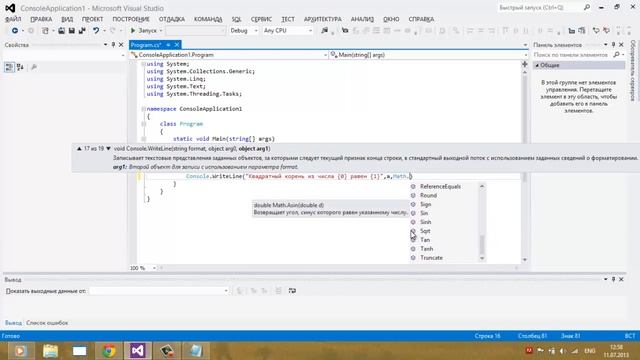
Task: Open the ПРОЕКТ menu
Action: [x=92, y=19]
